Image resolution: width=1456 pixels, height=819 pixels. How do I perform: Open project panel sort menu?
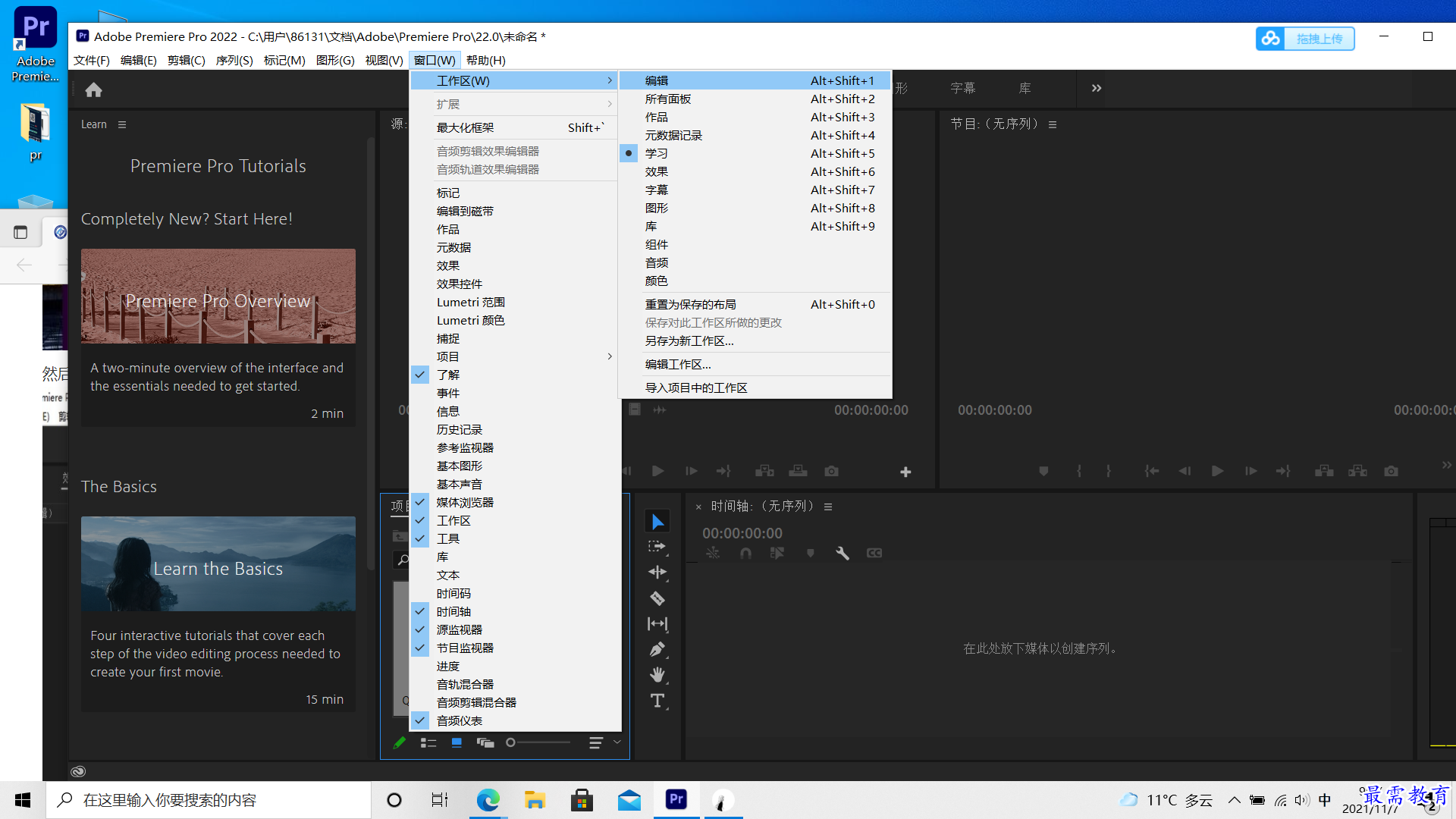pos(596,743)
